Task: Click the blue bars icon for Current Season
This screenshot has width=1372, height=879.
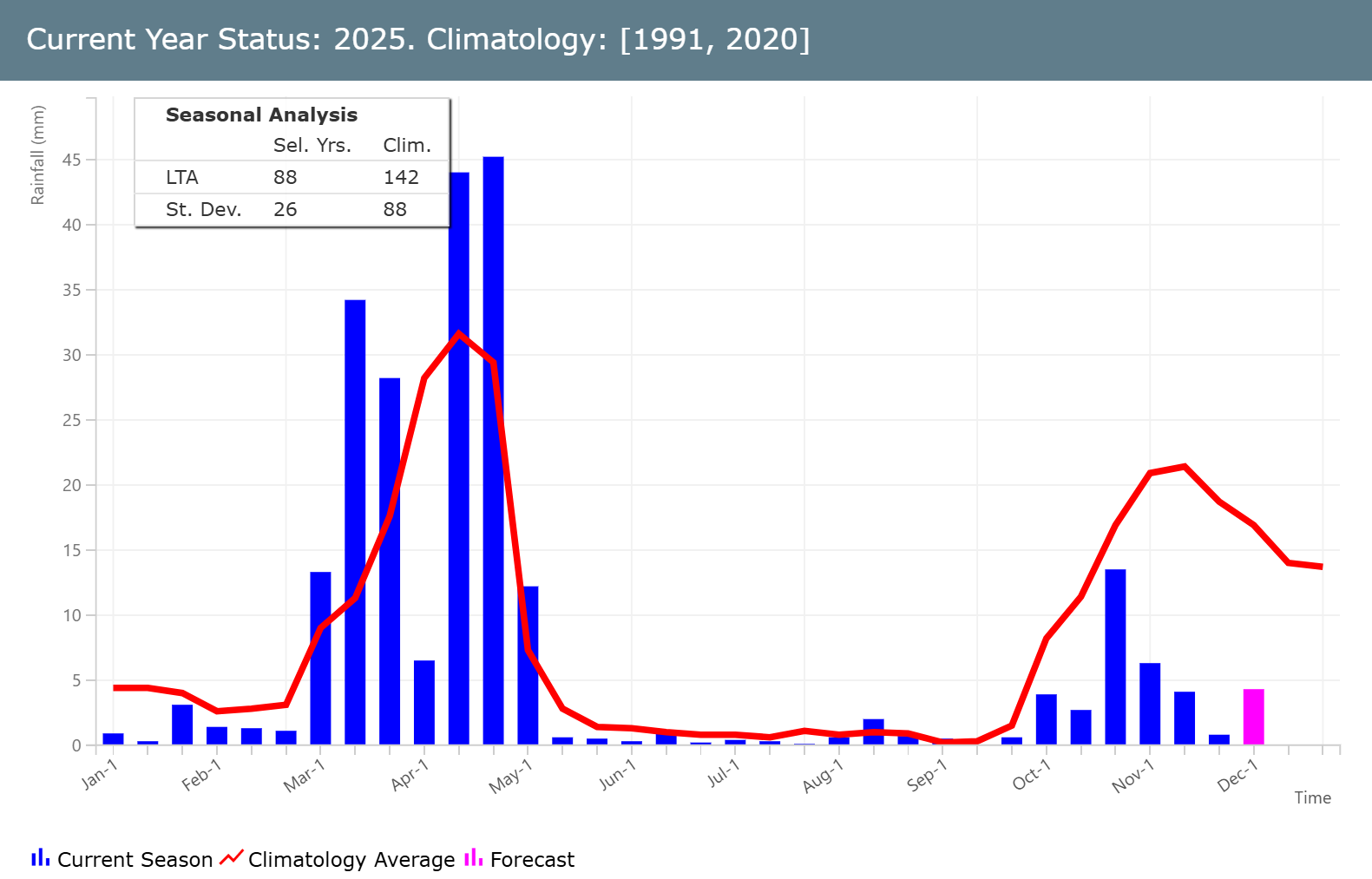Action: pos(41,858)
